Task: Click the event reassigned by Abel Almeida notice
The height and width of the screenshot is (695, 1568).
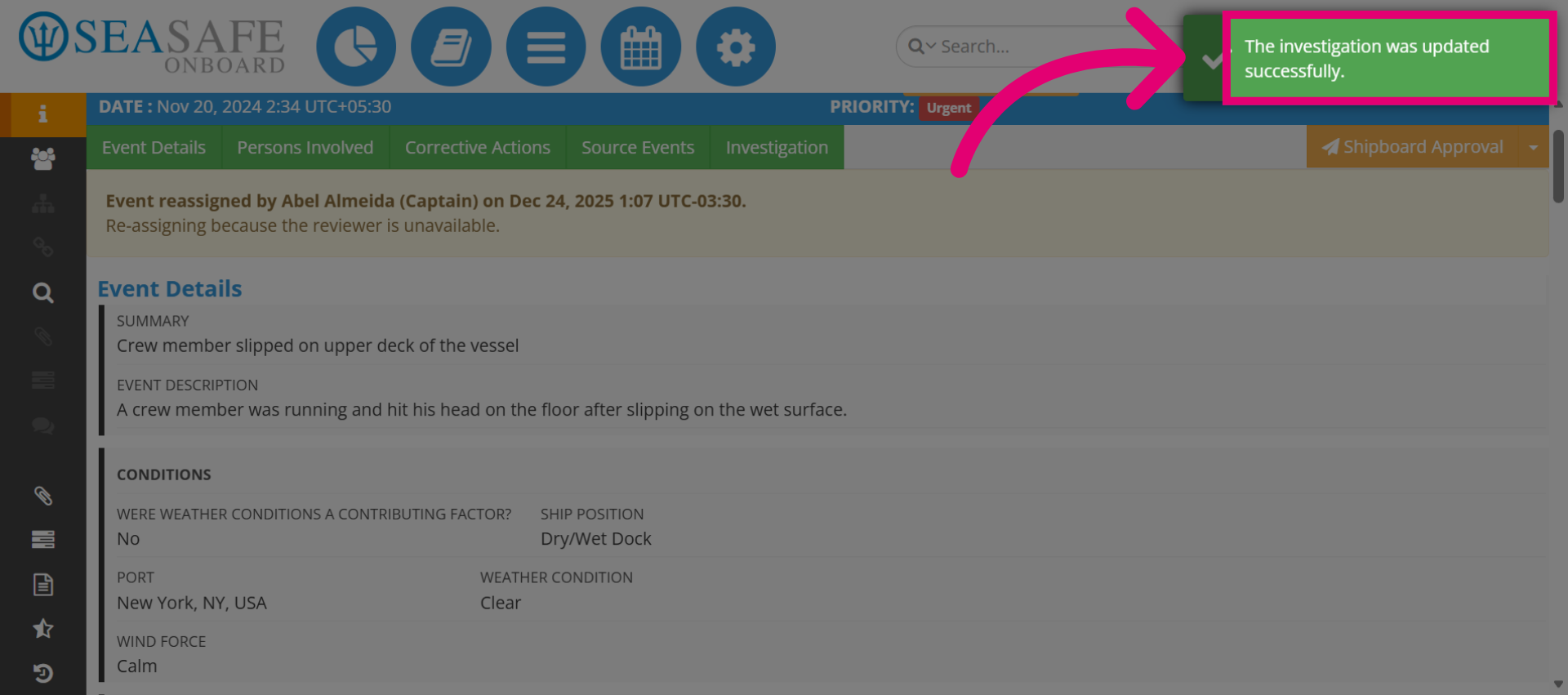Action: (425, 201)
